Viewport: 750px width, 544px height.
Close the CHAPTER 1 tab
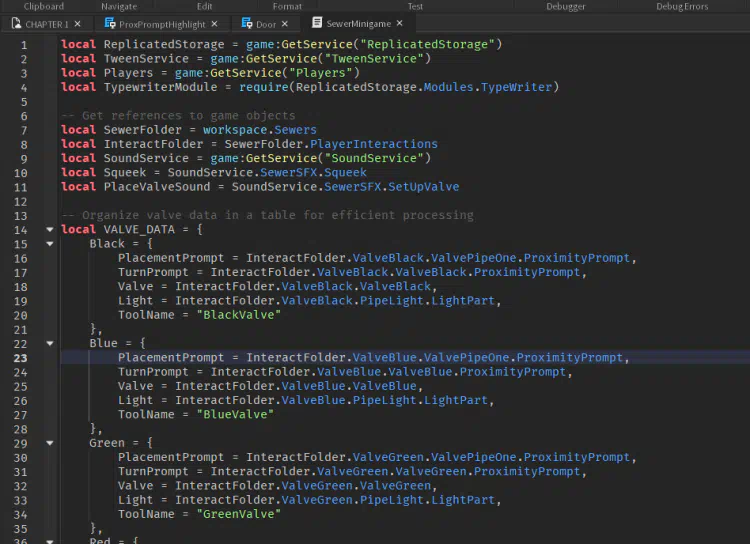[77, 24]
